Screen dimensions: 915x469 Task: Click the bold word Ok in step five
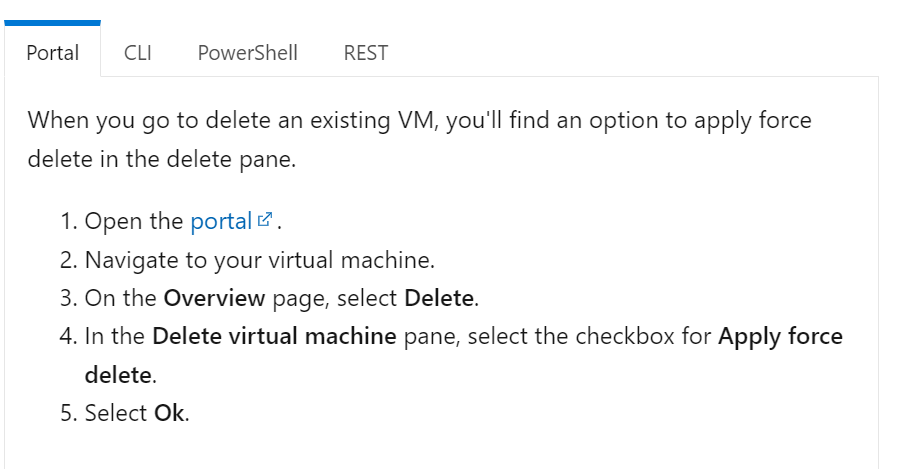coord(169,413)
